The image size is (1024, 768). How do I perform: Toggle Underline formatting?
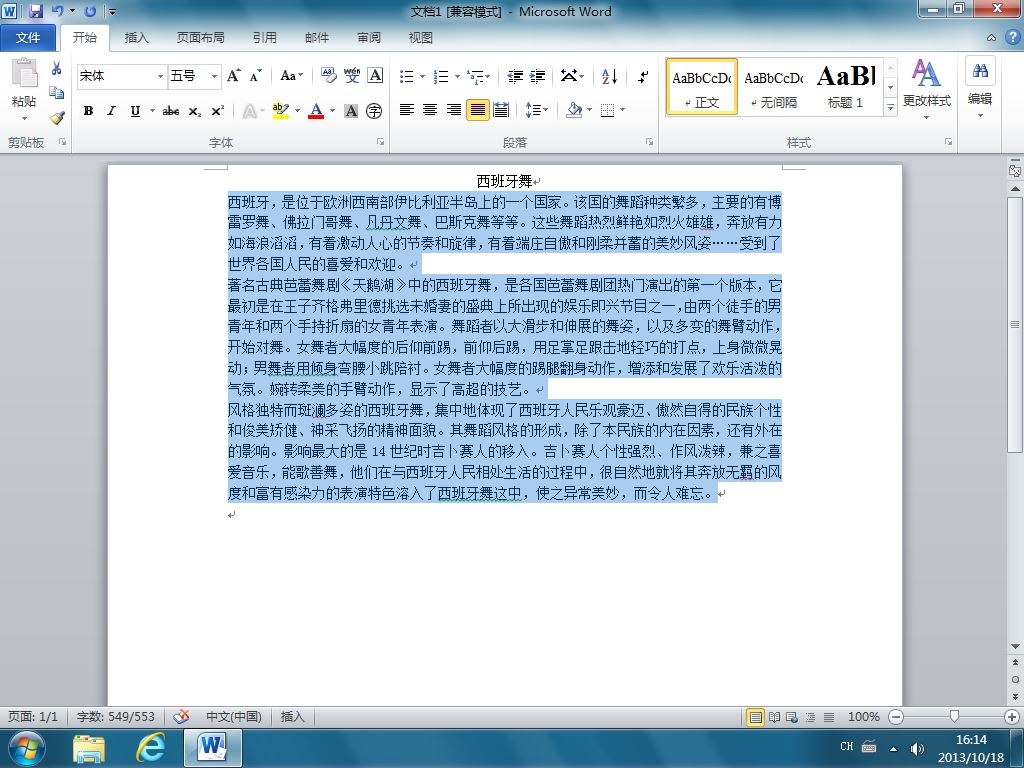click(135, 111)
